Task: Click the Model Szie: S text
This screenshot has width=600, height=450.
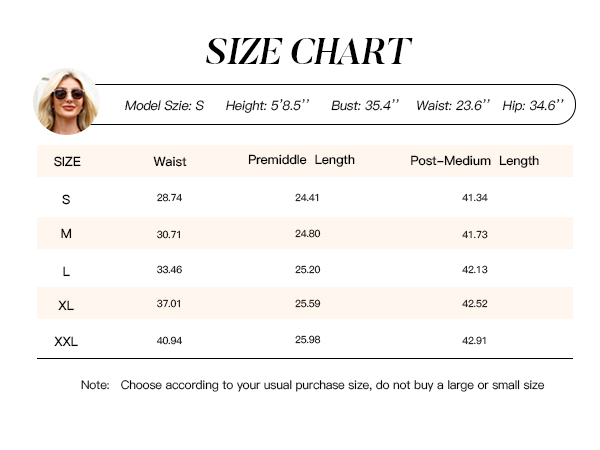Action: click(164, 105)
